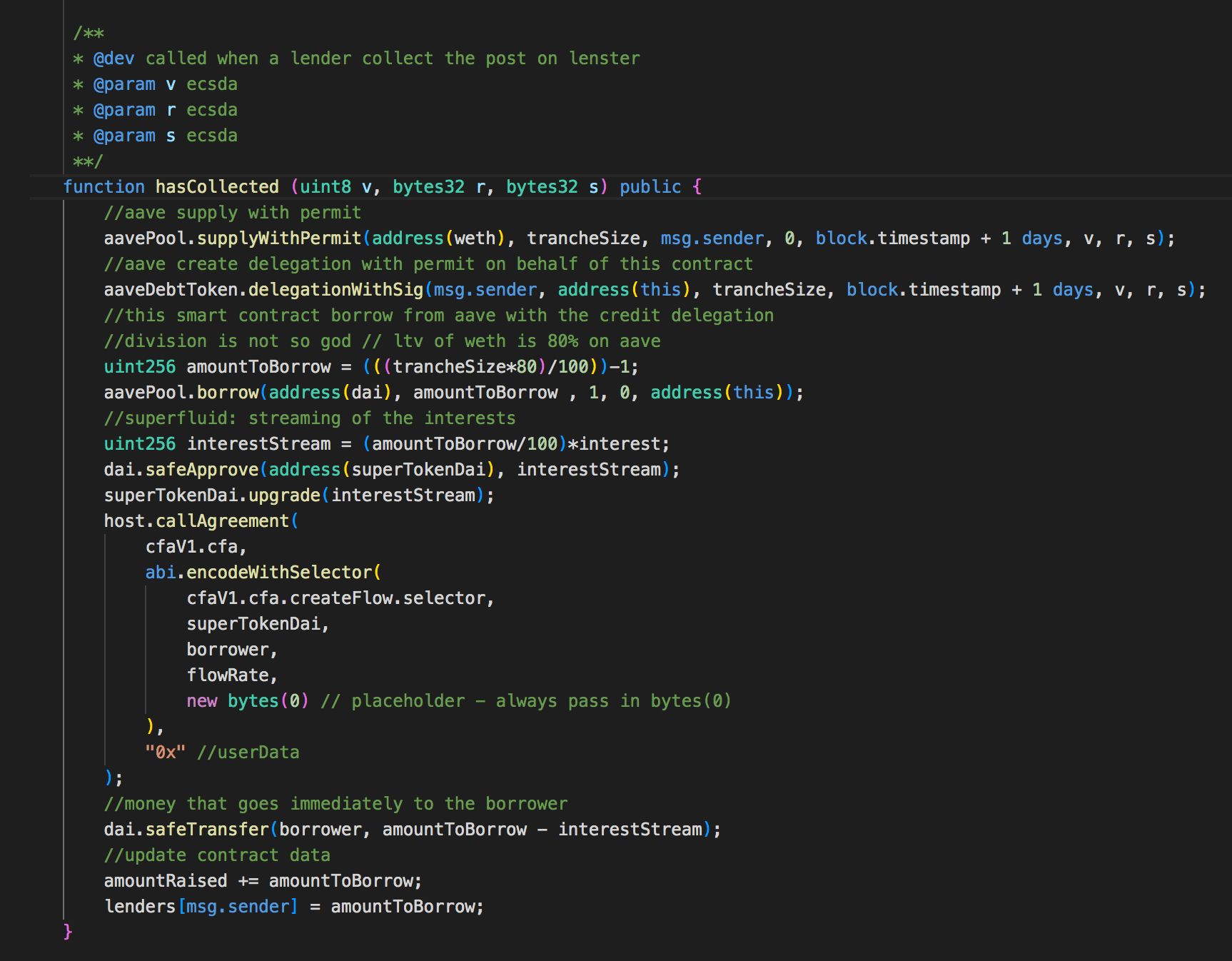Click the @param v ecsda comment
This screenshot has height=961, width=1232.
(155, 84)
